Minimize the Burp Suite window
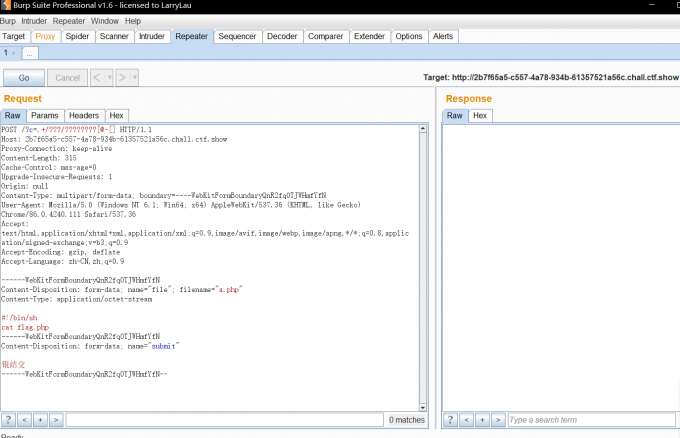This screenshot has width=680, height=438. tap(652, 5)
